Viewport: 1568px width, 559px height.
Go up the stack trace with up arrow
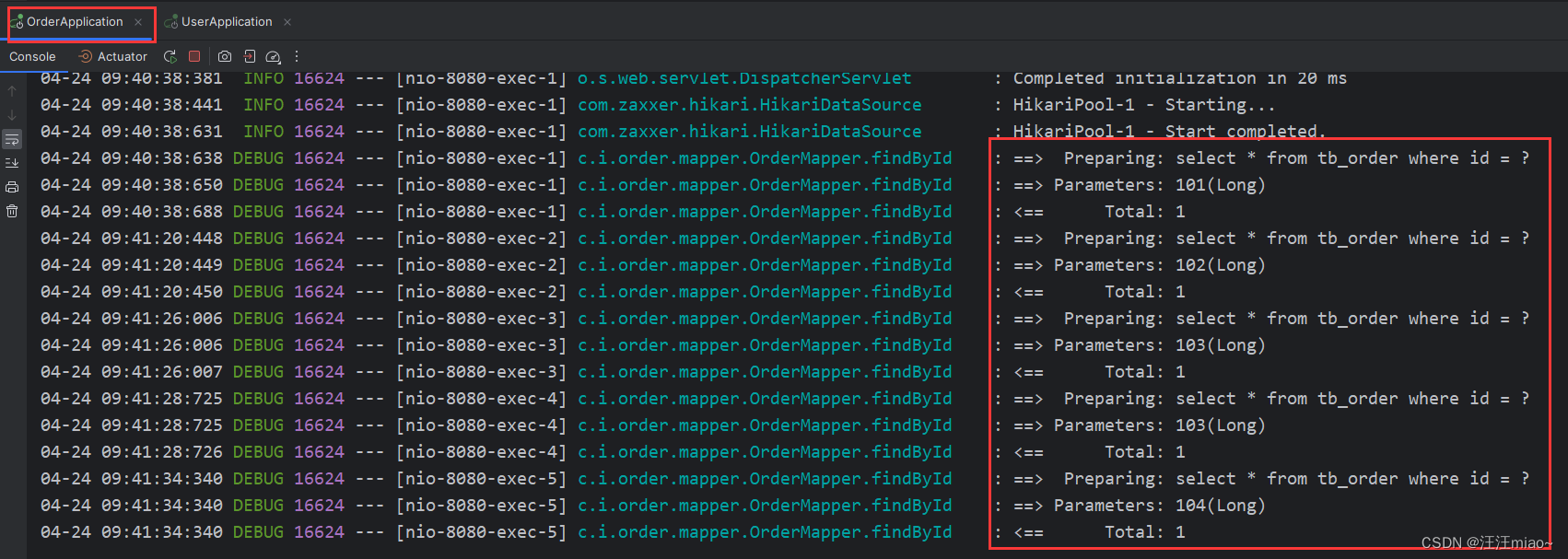tap(12, 91)
